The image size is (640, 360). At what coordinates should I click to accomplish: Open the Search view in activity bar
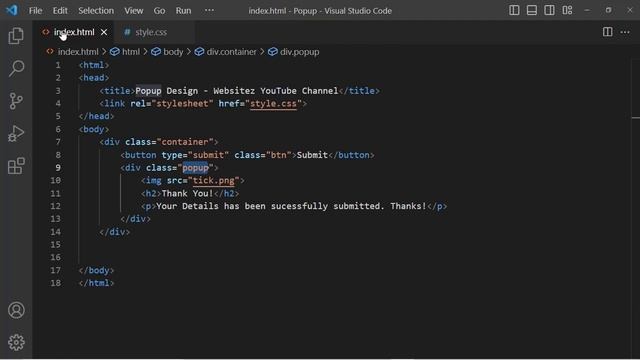point(16,68)
